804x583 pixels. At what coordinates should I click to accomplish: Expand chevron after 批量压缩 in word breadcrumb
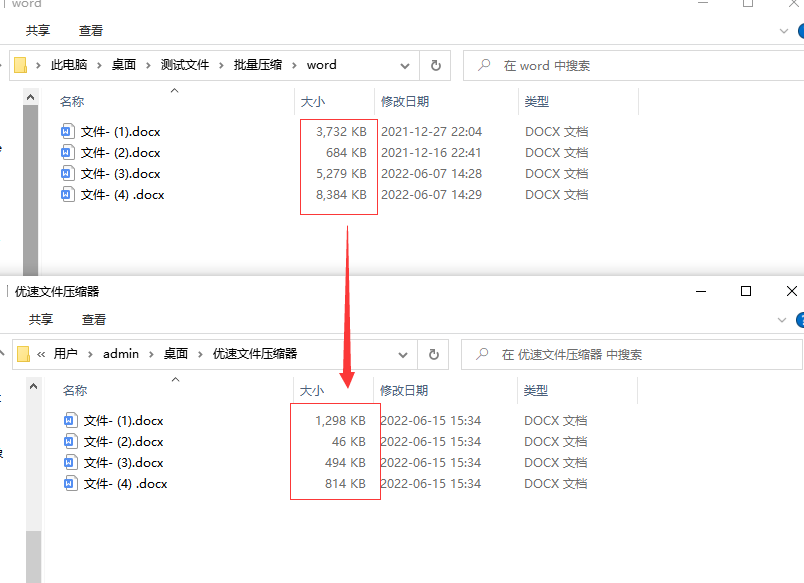coord(295,65)
